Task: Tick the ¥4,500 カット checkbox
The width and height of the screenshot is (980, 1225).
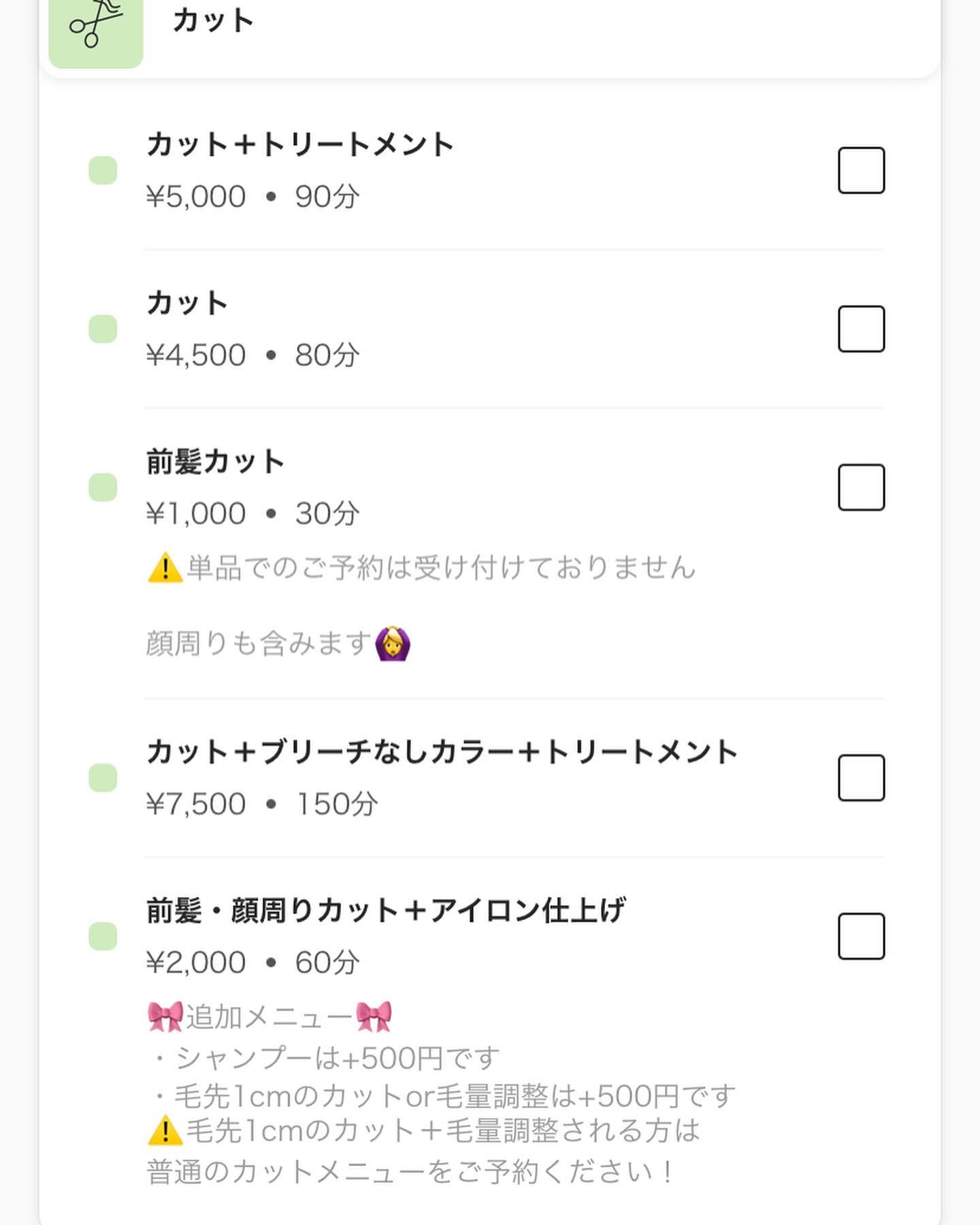Action: pos(861,329)
